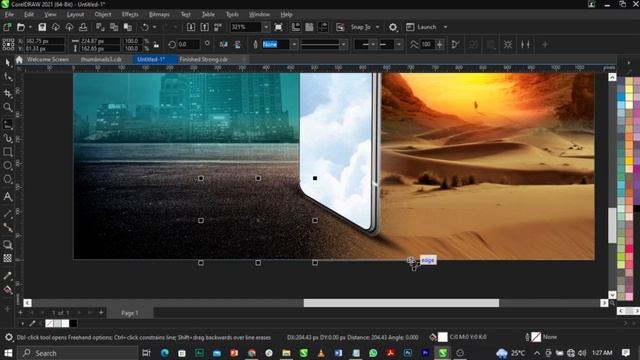Select the Transparency checkerboard tool
Image resolution: width=640 pixels, height=360 pixels.
point(7,258)
